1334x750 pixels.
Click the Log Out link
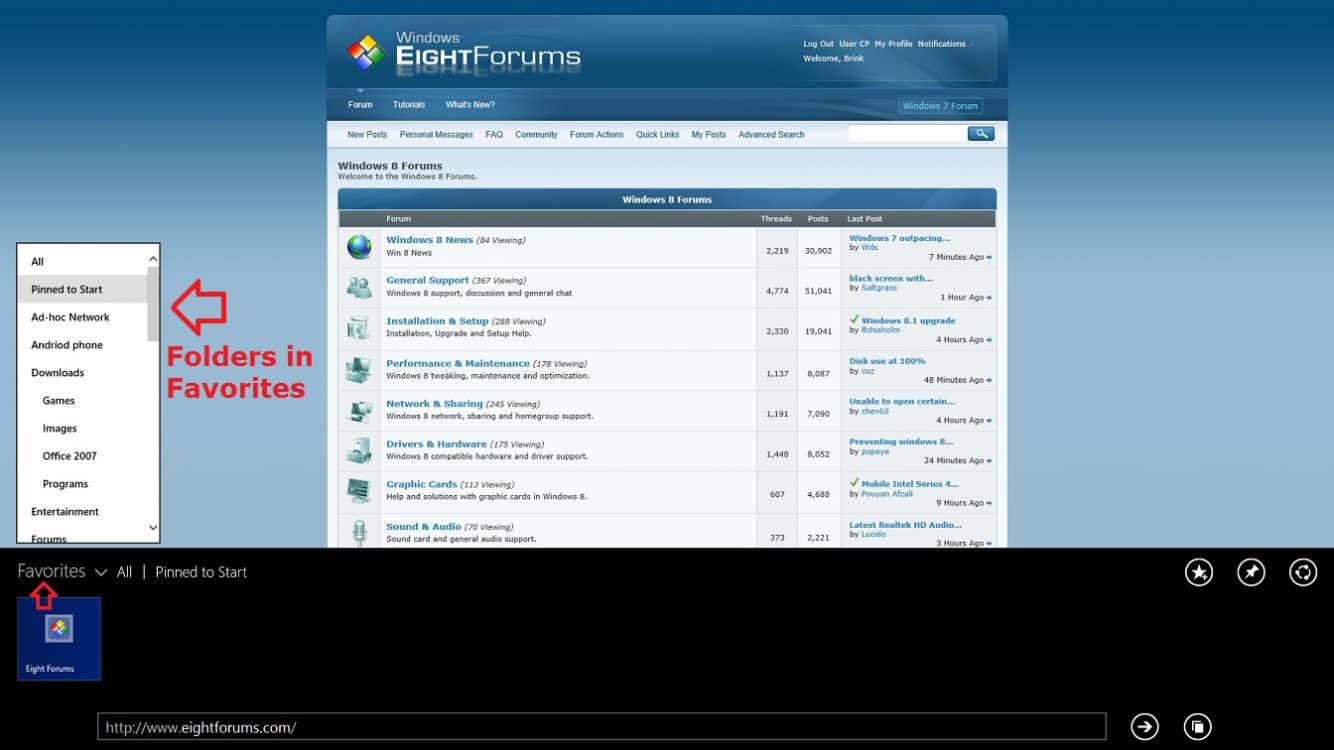point(818,44)
